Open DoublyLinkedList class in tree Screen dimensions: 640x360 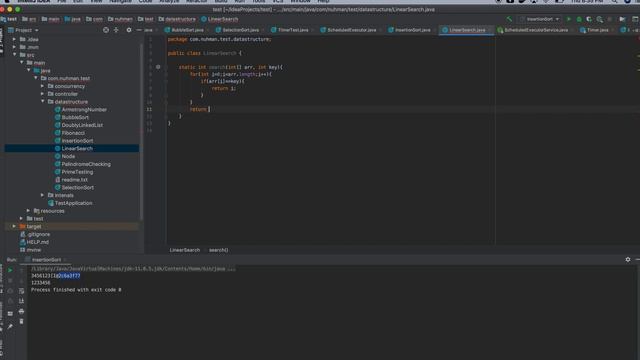(x=82, y=125)
